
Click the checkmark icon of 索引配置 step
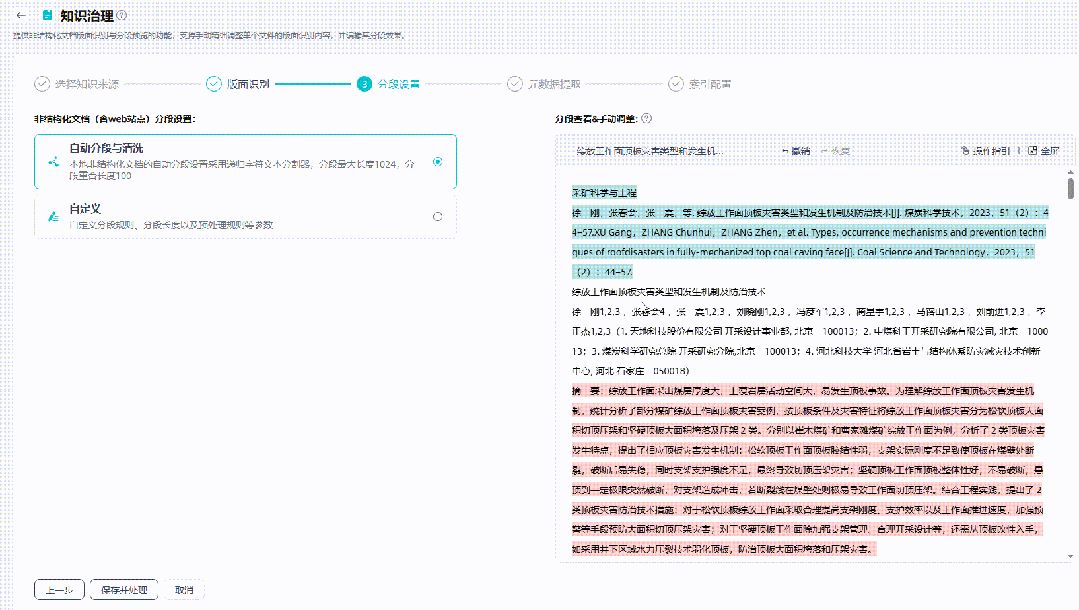click(x=676, y=84)
